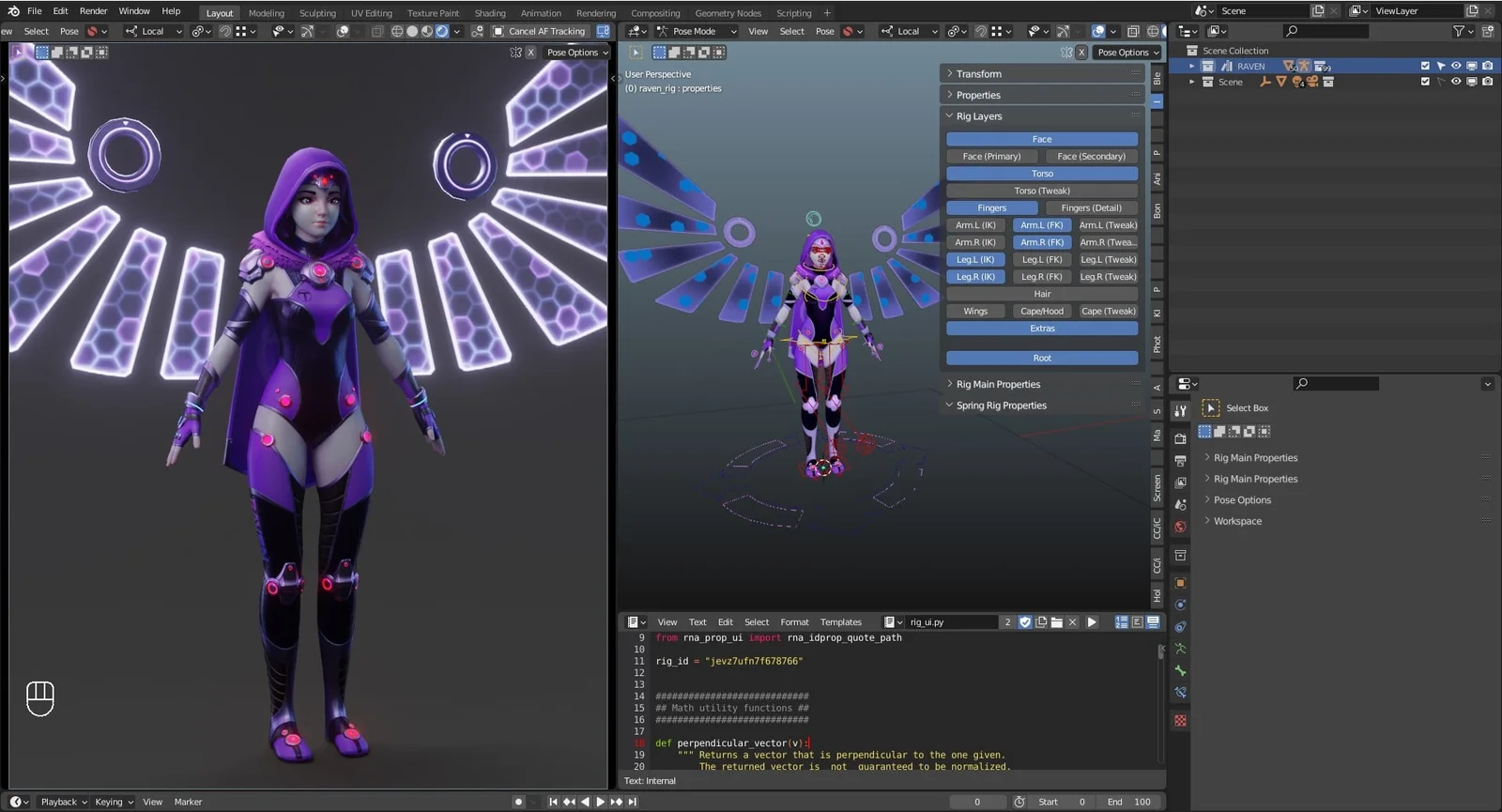Toggle the Wings rig layer
Image resolution: width=1502 pixels, height=812 pixels.
coord(975,311)
